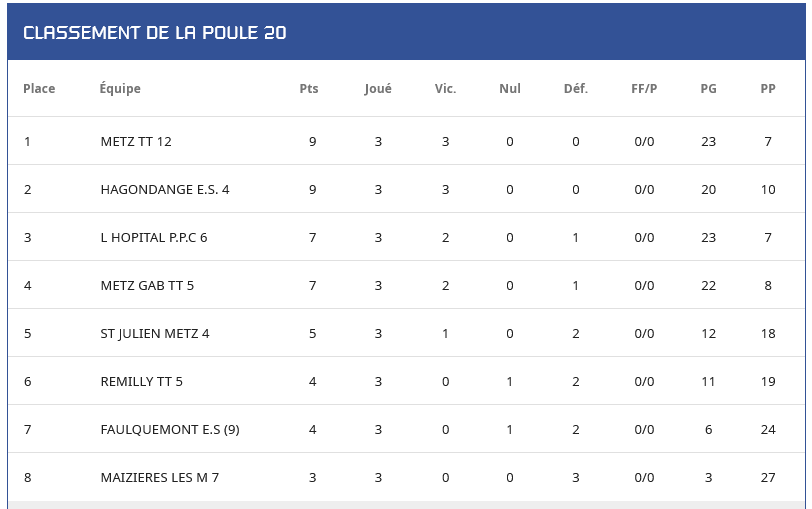Click the FF/P column header
Viewport: 812px width, 509px height.
click(x=644, y=89)
